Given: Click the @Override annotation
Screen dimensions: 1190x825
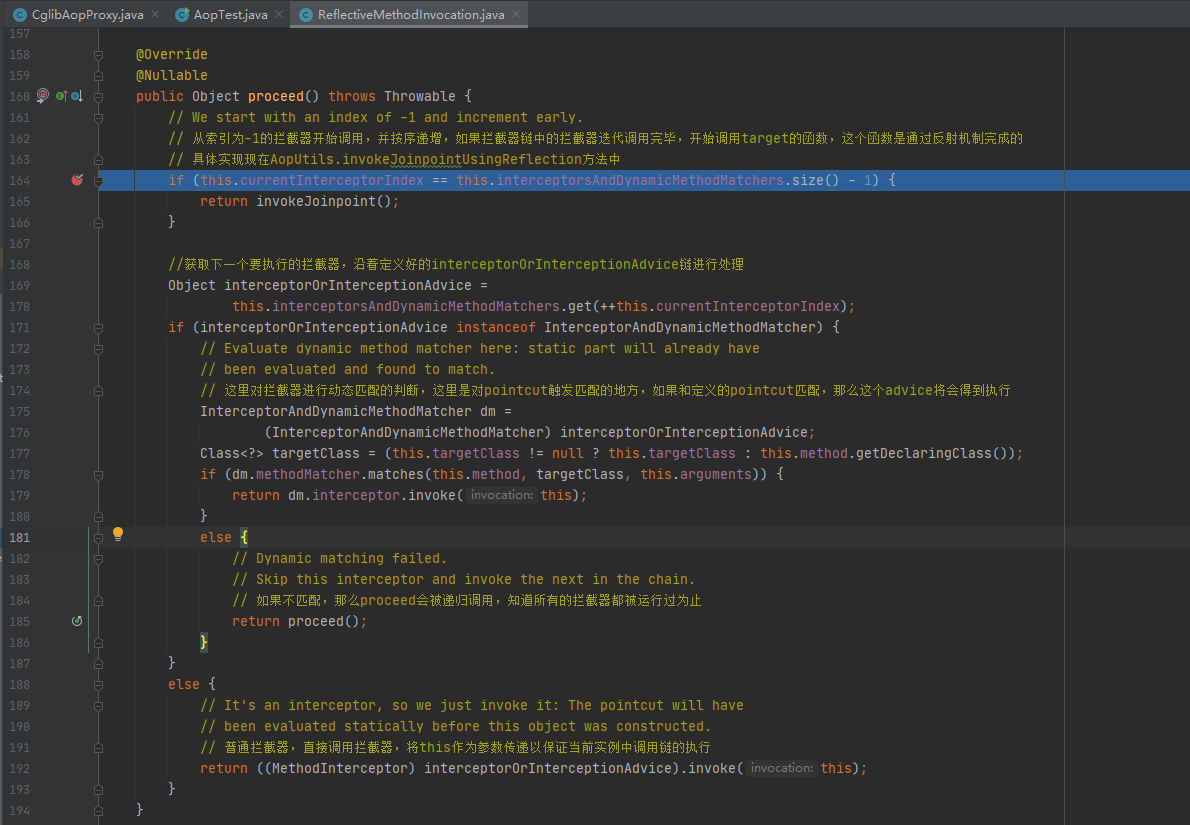Looking at the screenshot, I should tap(172, 55).
